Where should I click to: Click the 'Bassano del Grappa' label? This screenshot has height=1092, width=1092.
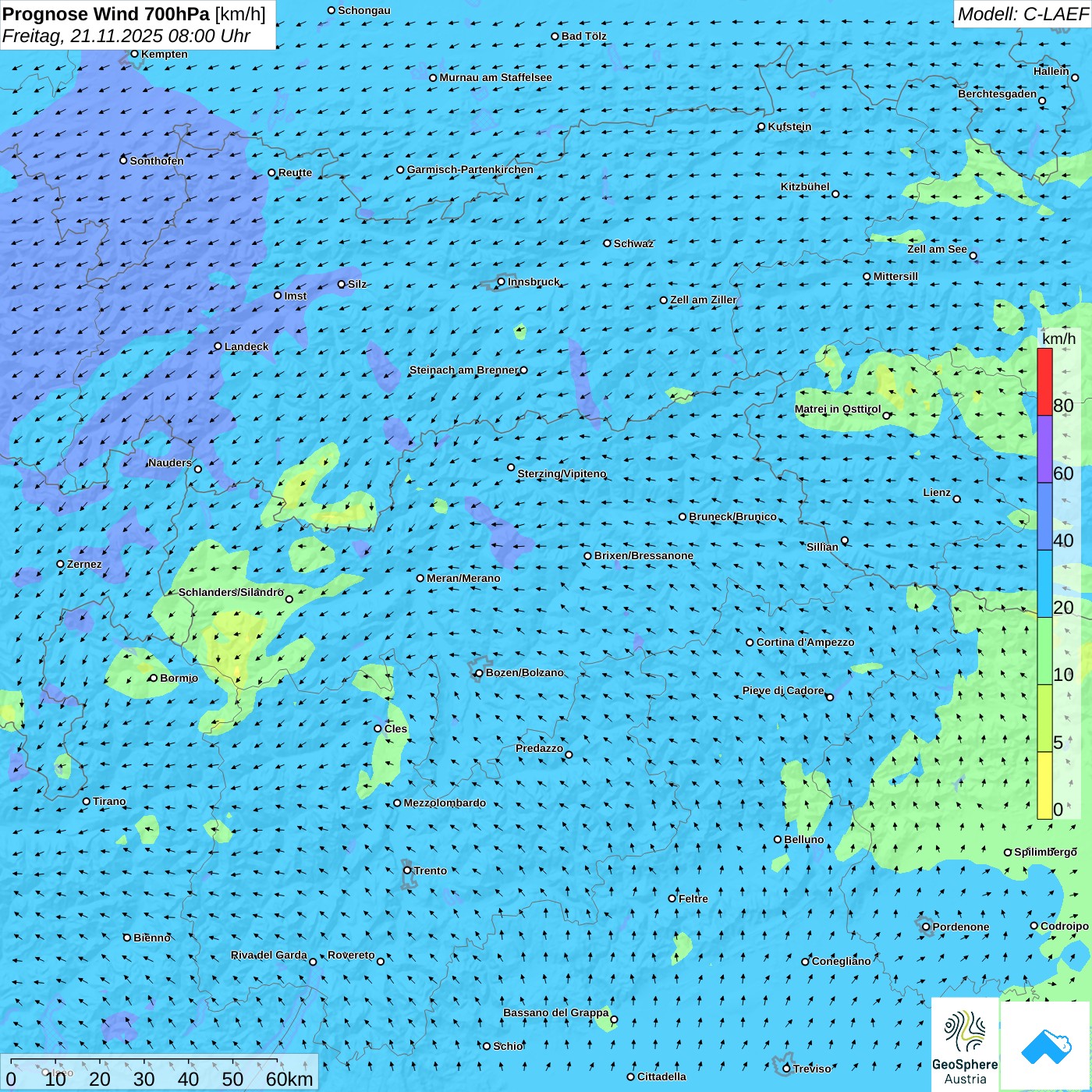coord(556,1012)
